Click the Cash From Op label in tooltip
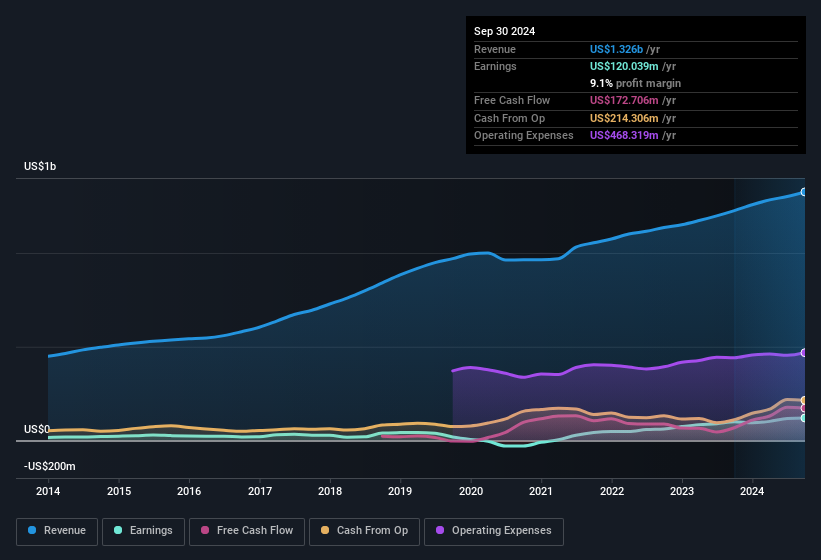821x560 pixels. (509, 118)
